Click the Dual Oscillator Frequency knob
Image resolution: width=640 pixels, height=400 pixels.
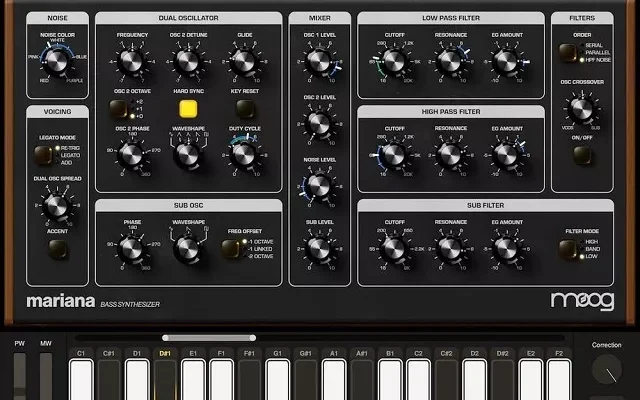tap(132, 63)
